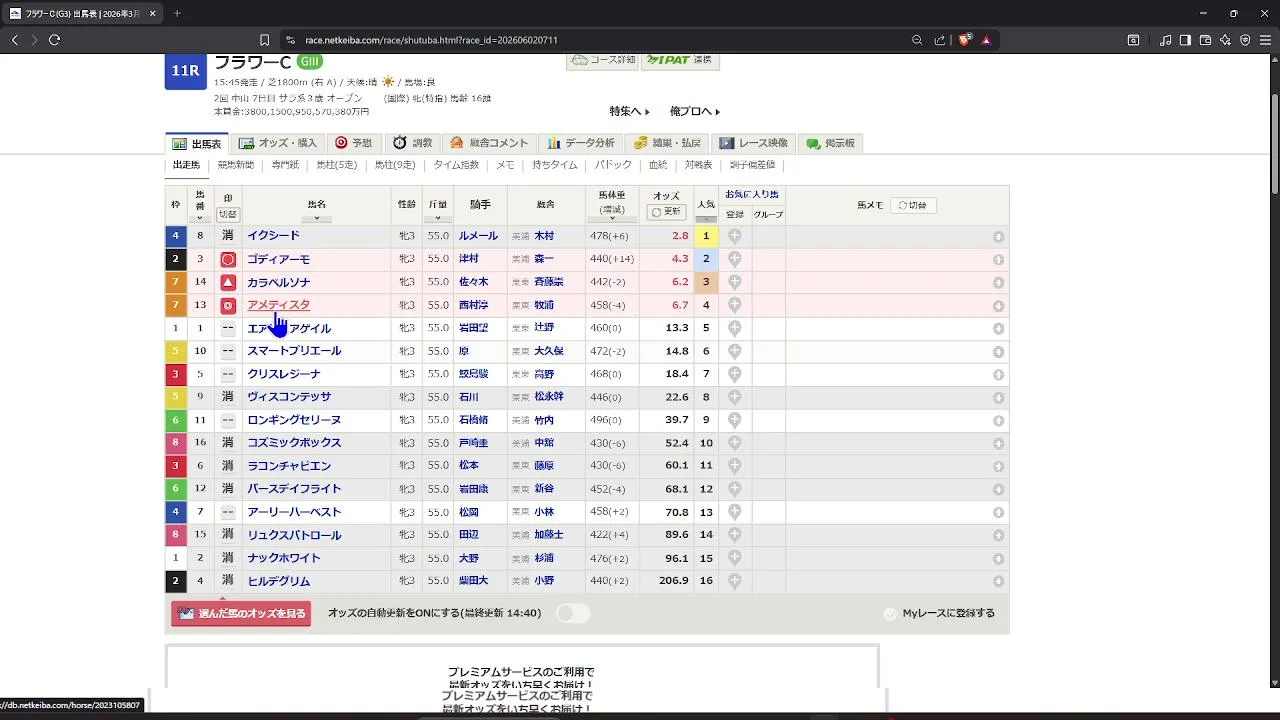
Task: Open Brave VPN shield icon
Action: click(x=1245, y=40)
